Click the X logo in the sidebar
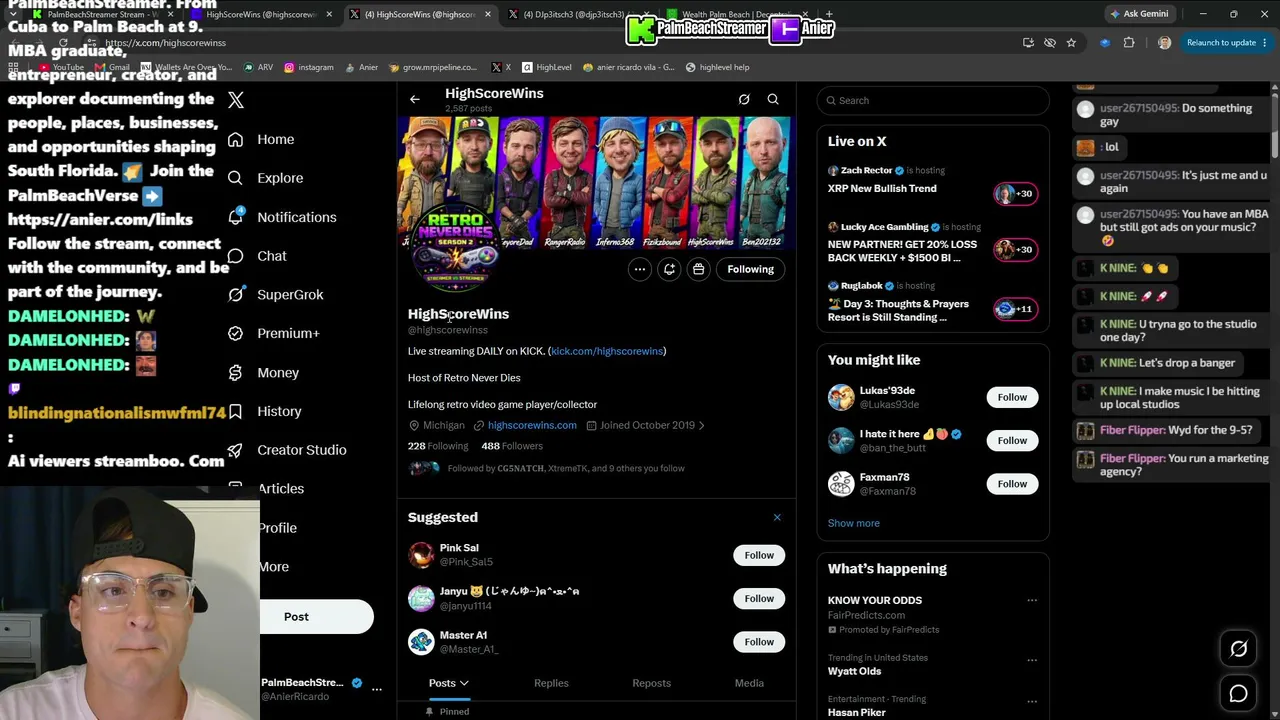1280x720 pixels. click(236, 100)
